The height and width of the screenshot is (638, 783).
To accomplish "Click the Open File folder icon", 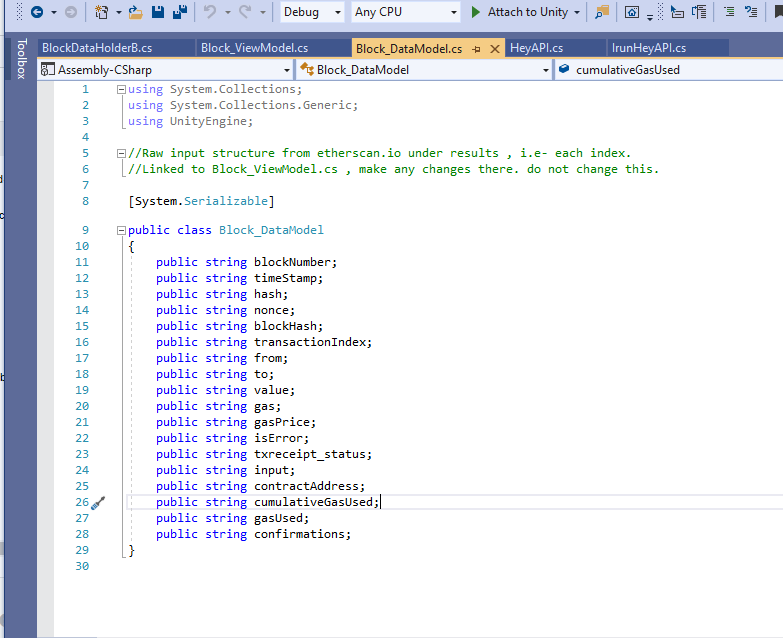I will pyautogui.click(x=134, y=12).
